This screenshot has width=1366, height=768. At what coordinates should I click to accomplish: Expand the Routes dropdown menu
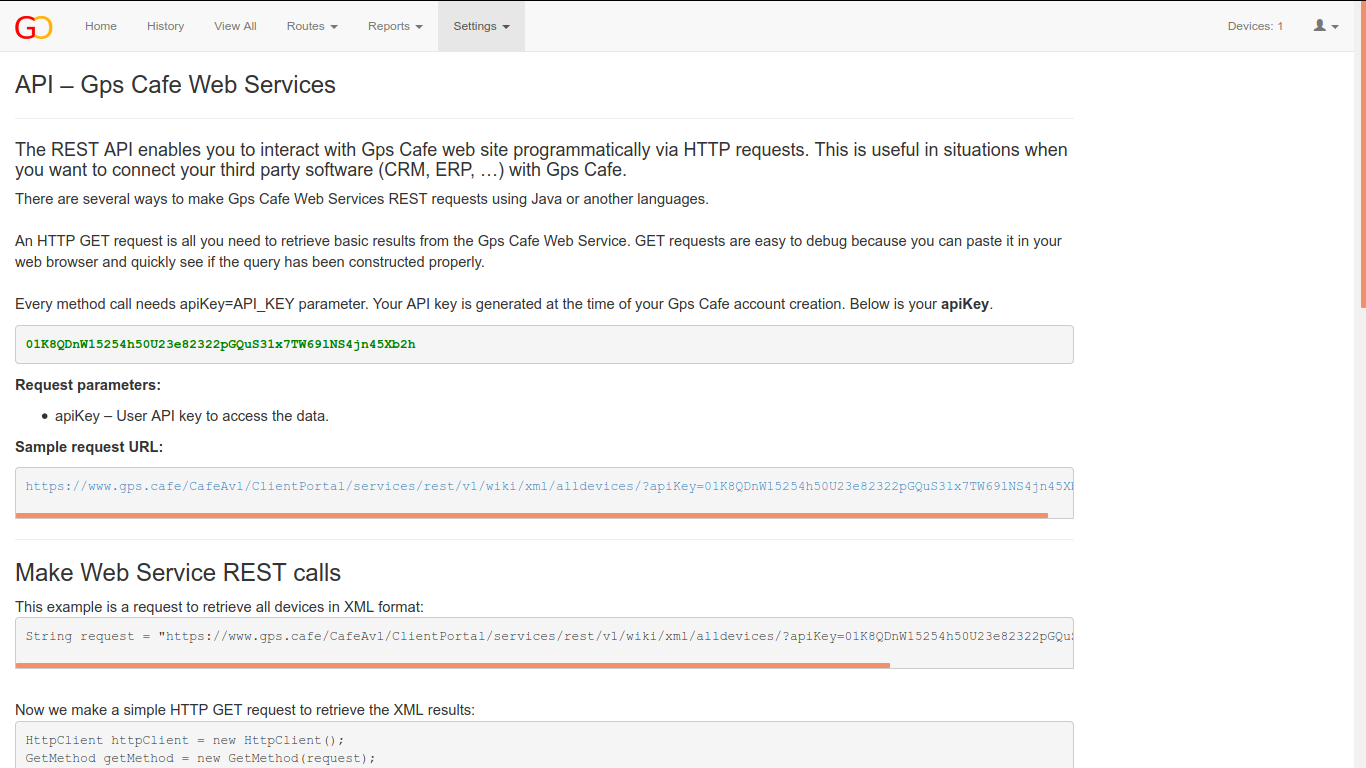coord(312,26)
